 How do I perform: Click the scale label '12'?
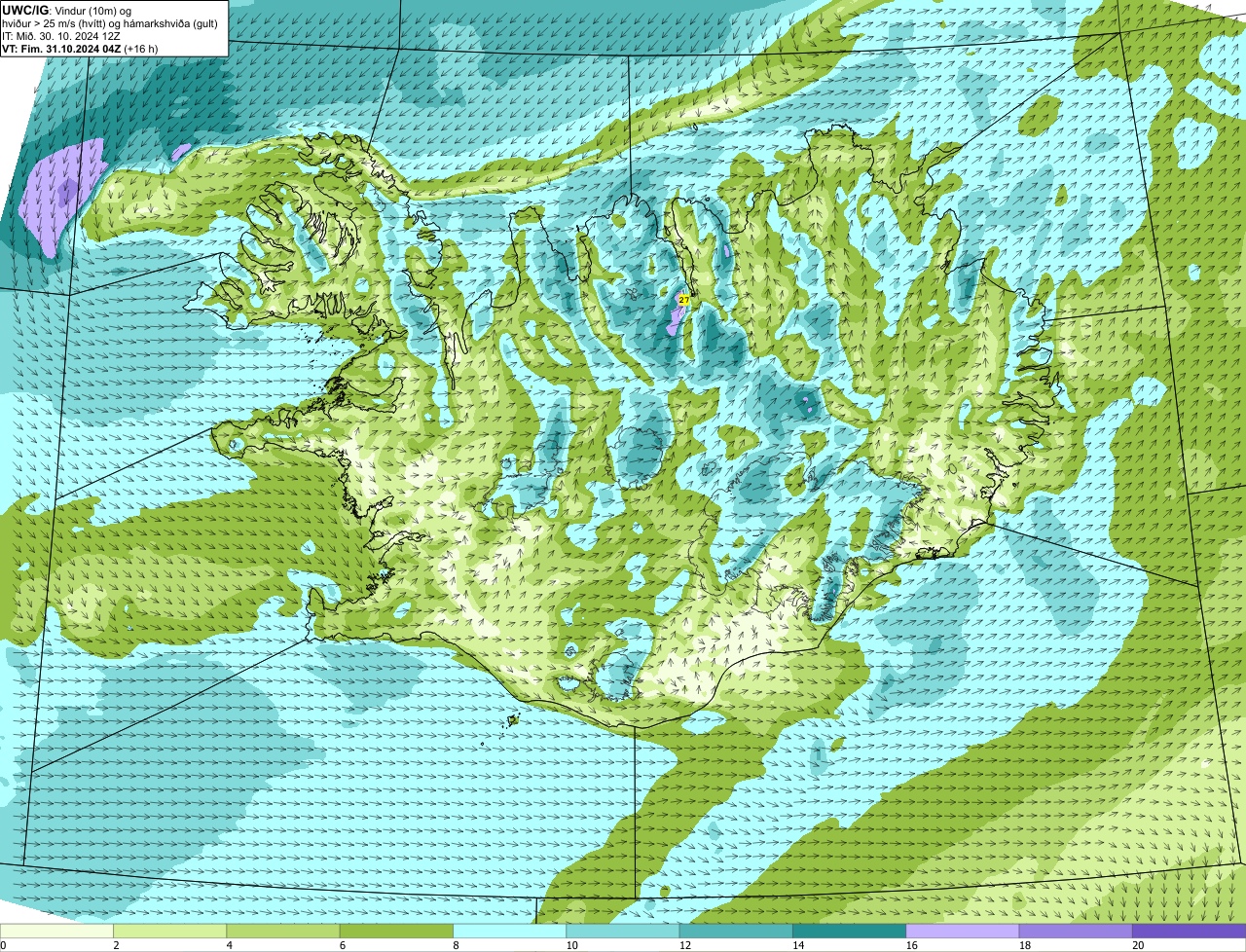coord(685,945)
